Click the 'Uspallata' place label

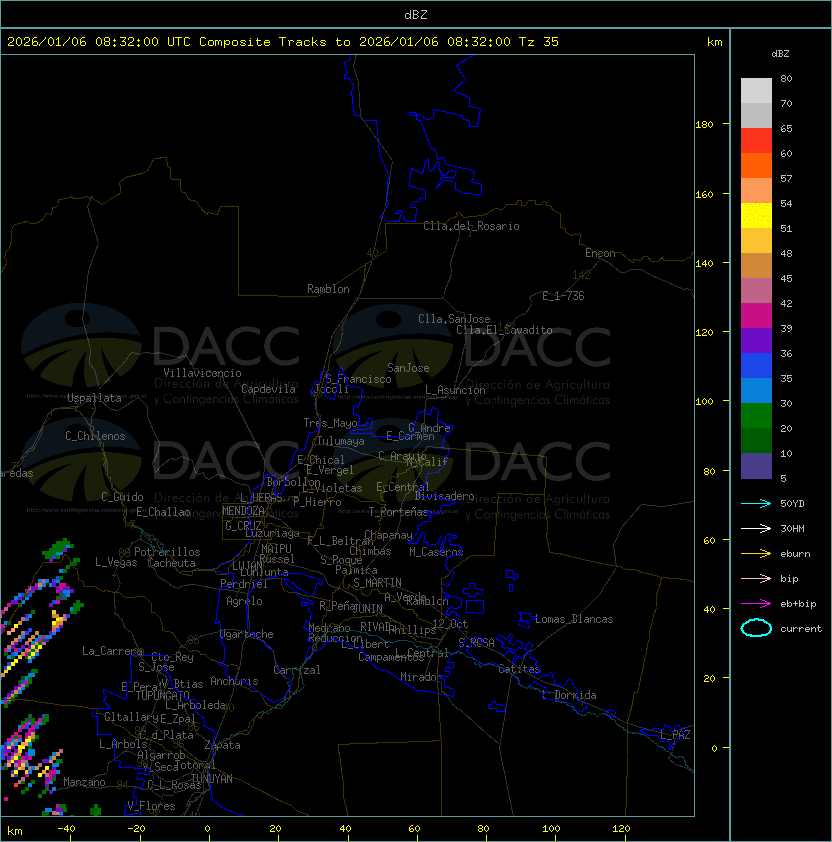tap(94, 398)
